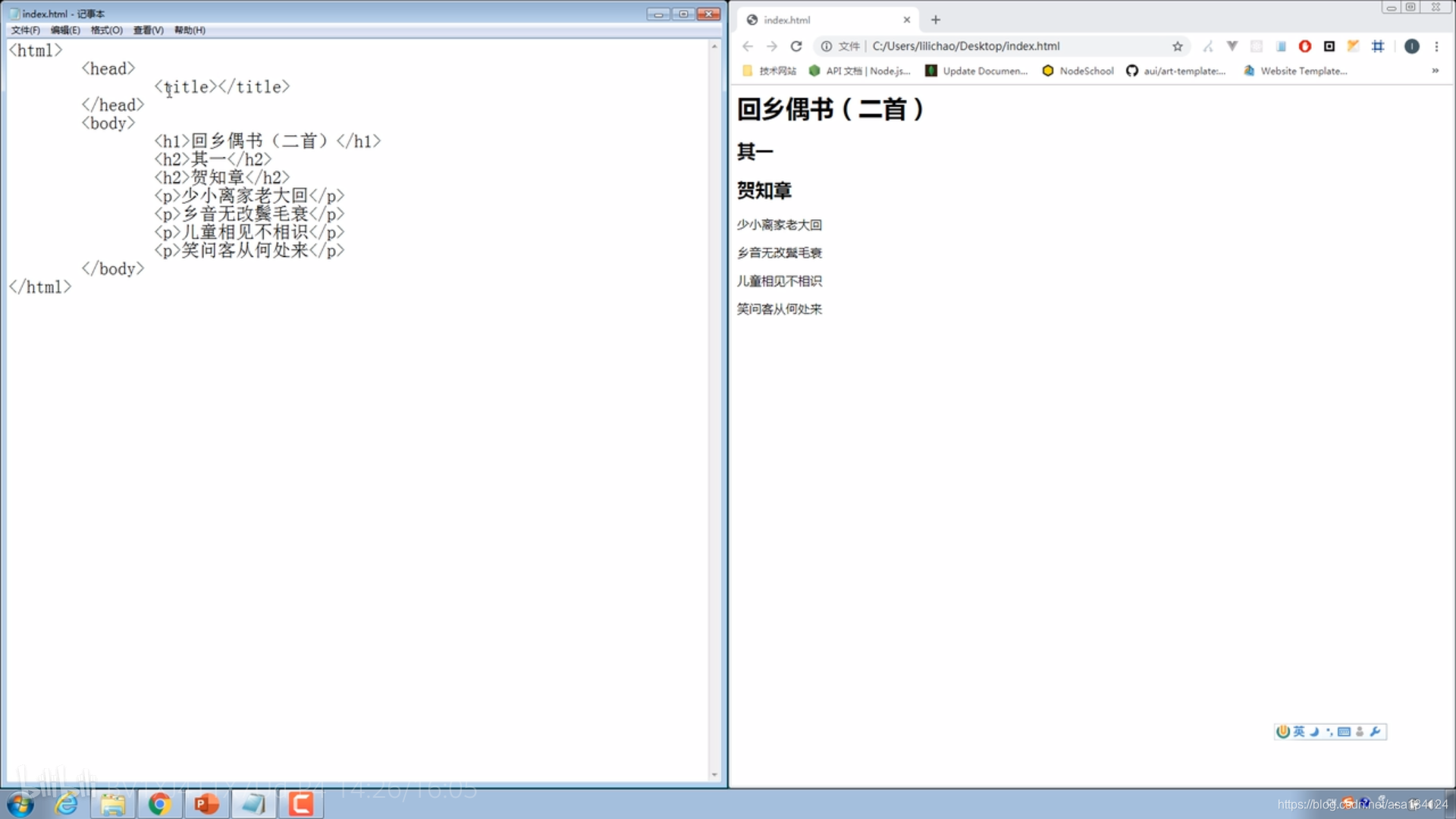This screenshot has width=1456, height=819.
Task: Click the rendered subheading 贺知章
Action: [764, 190]
